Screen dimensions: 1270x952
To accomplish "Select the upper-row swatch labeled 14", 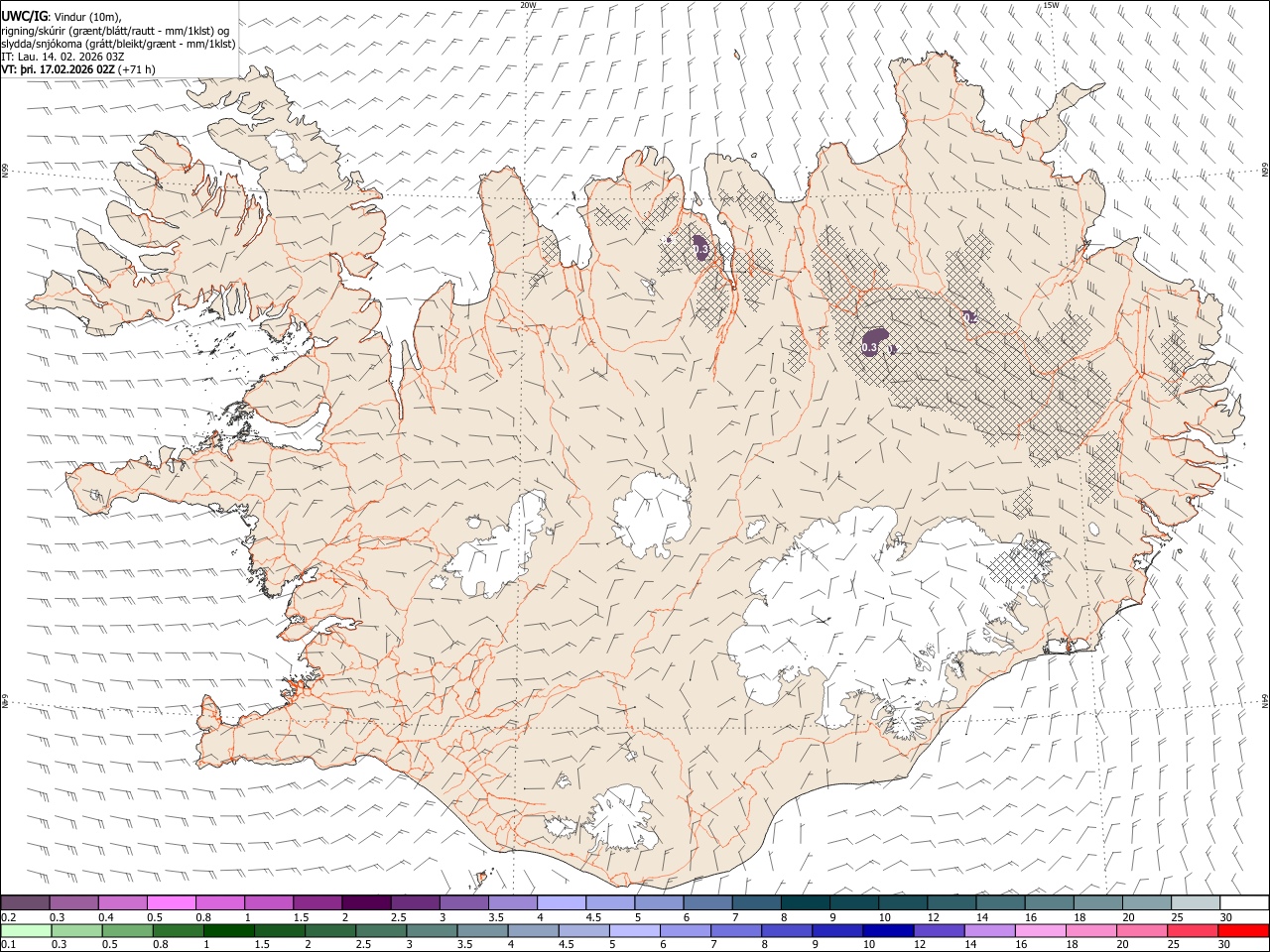I will [x=1001, y=902].
